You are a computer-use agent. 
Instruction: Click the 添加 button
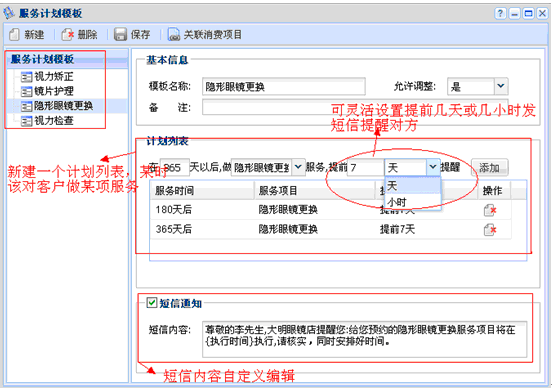coord(489,168)
